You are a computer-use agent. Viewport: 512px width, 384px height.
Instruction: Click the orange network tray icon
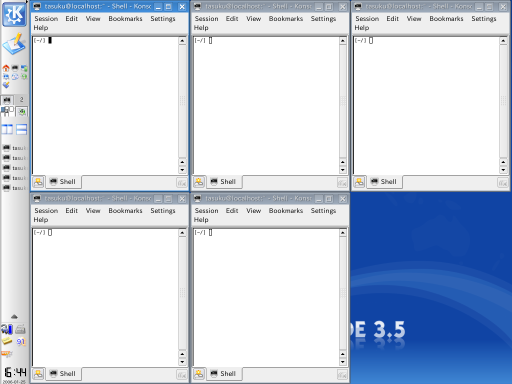(7, 354)
